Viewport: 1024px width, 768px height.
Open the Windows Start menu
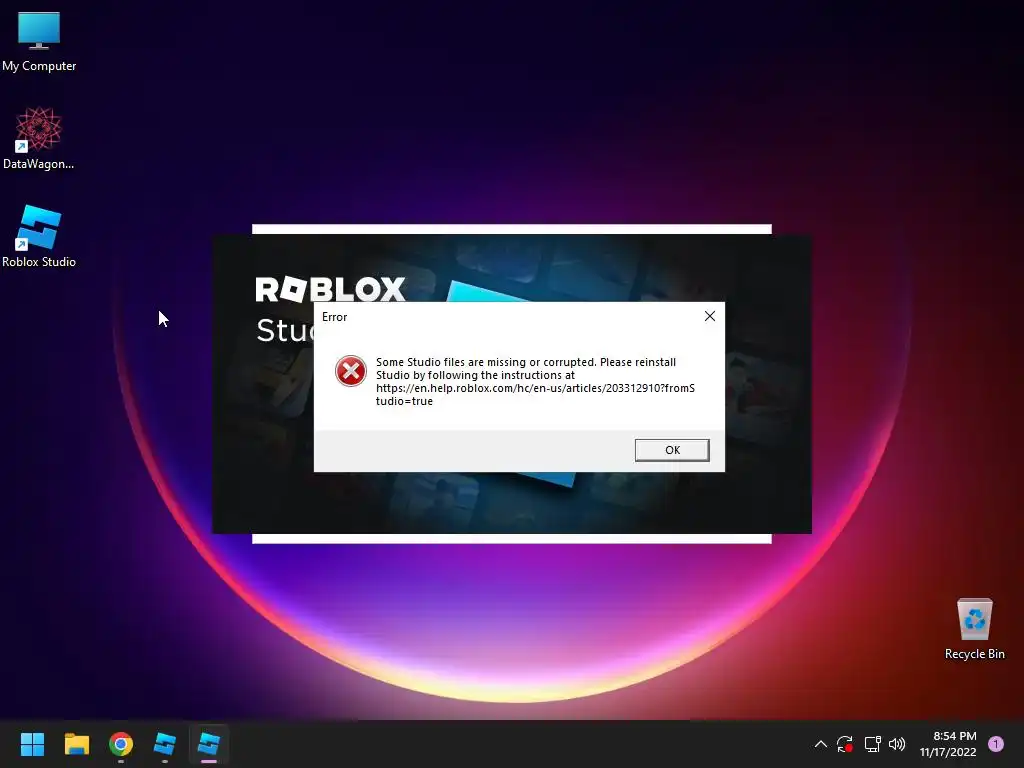pyautogui.click(x=32, y=744)
